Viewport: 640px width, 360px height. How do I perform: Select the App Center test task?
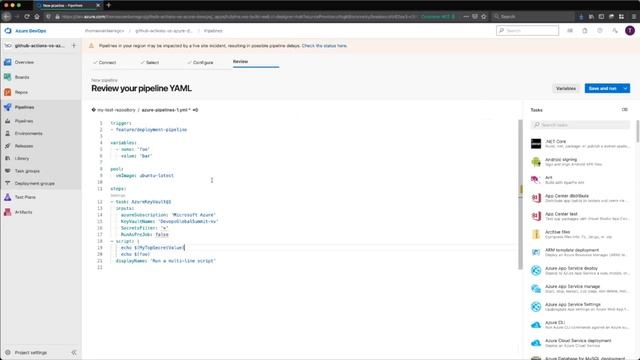point(580,216)
